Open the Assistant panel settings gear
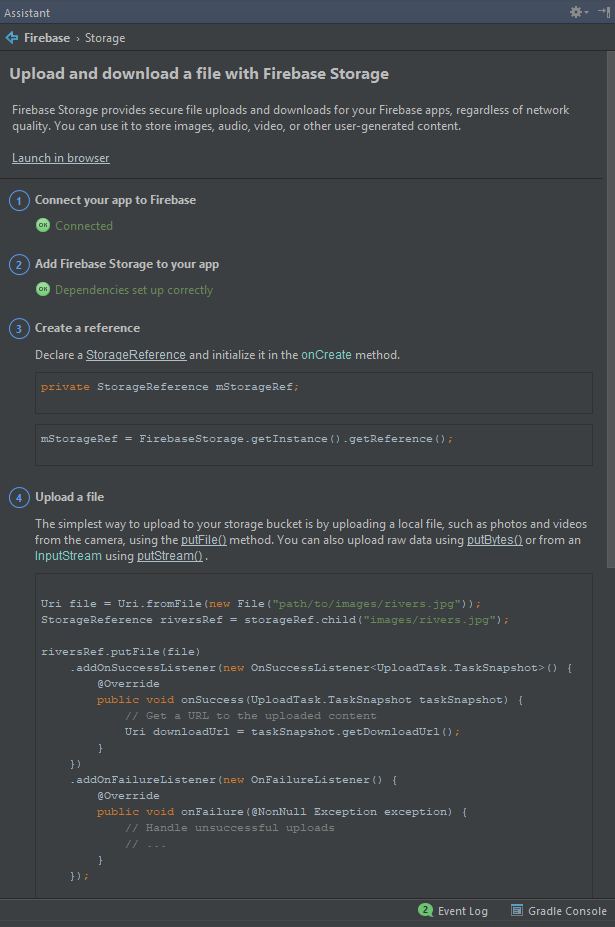615x927 pixels. [578, 12]
